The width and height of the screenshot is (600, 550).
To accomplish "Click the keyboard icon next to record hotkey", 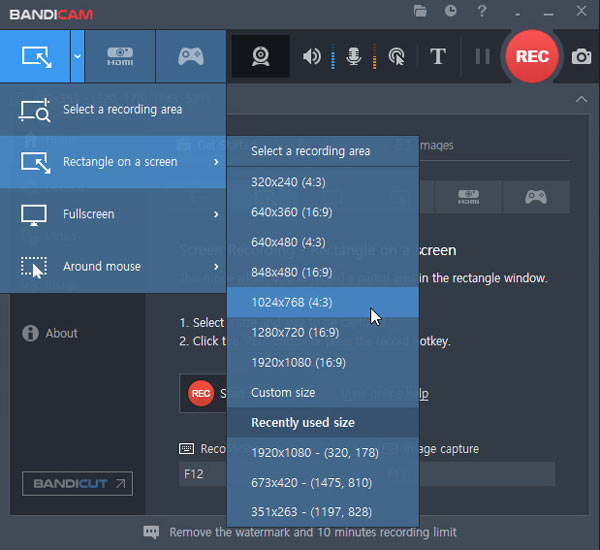I will coord(186,449).
